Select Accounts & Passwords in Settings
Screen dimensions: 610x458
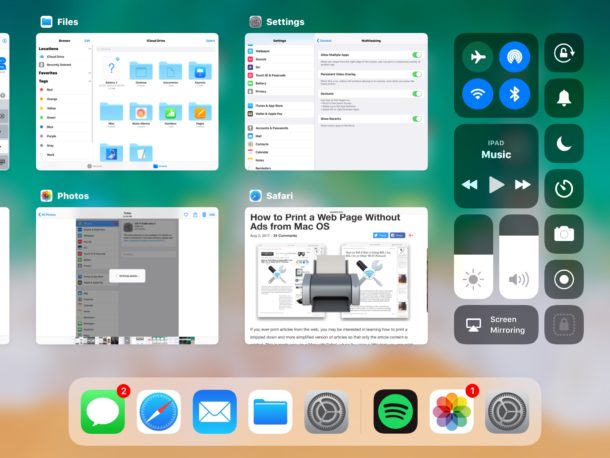[x=280, y=128]
